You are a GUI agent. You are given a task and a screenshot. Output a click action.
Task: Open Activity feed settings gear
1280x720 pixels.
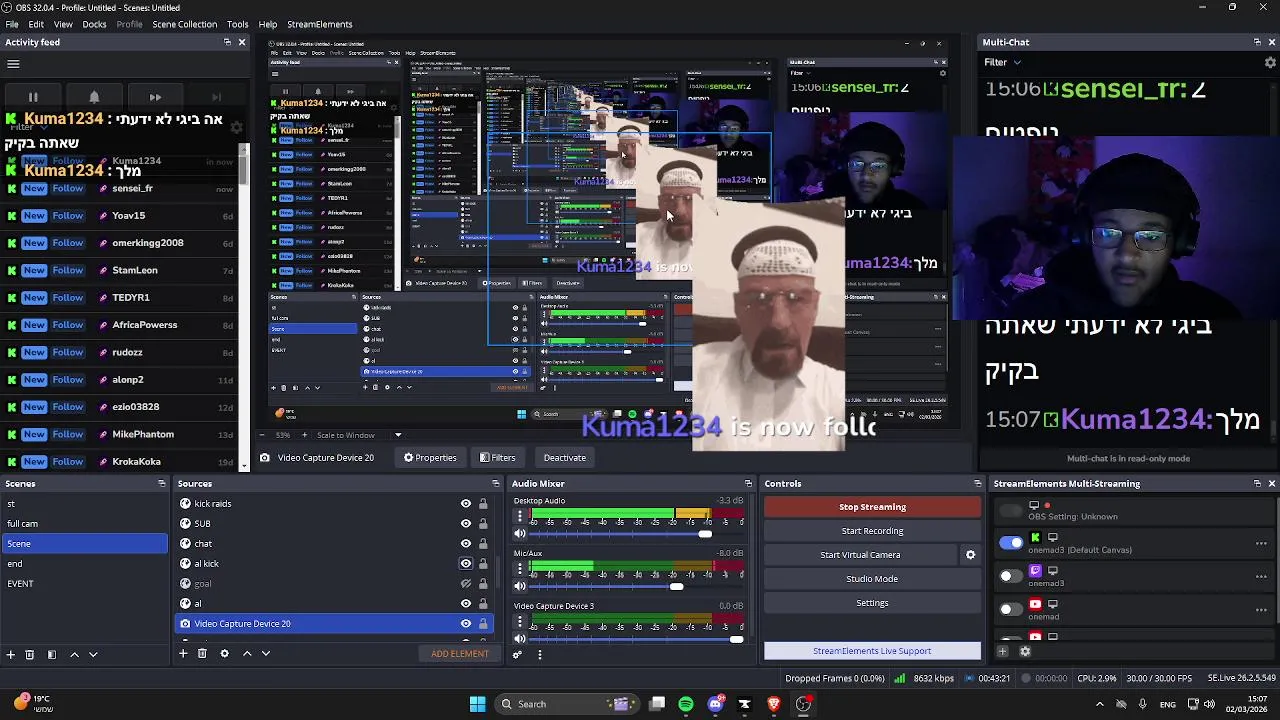click(236, 128)
